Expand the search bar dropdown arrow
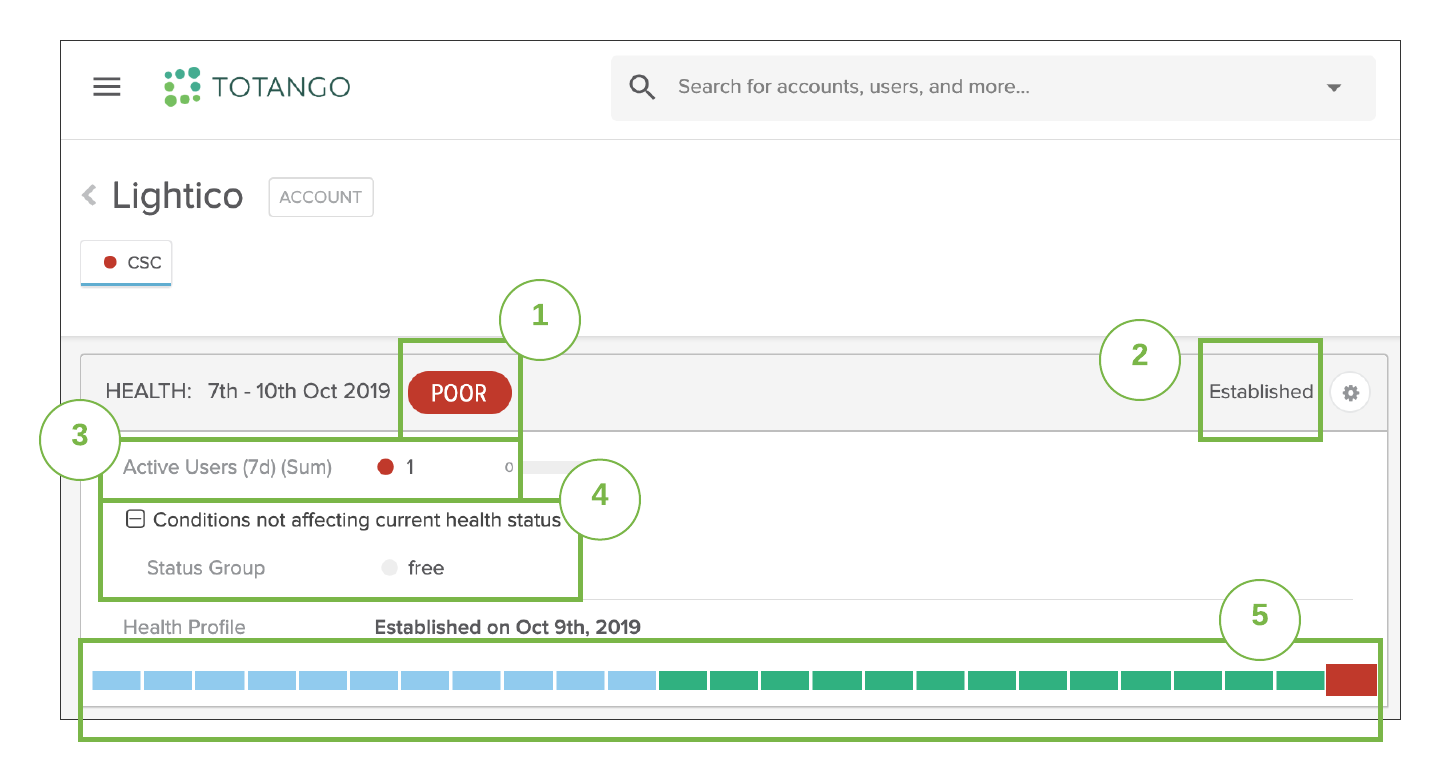This screenshot has height=780, width=1440. point(1333,88)
